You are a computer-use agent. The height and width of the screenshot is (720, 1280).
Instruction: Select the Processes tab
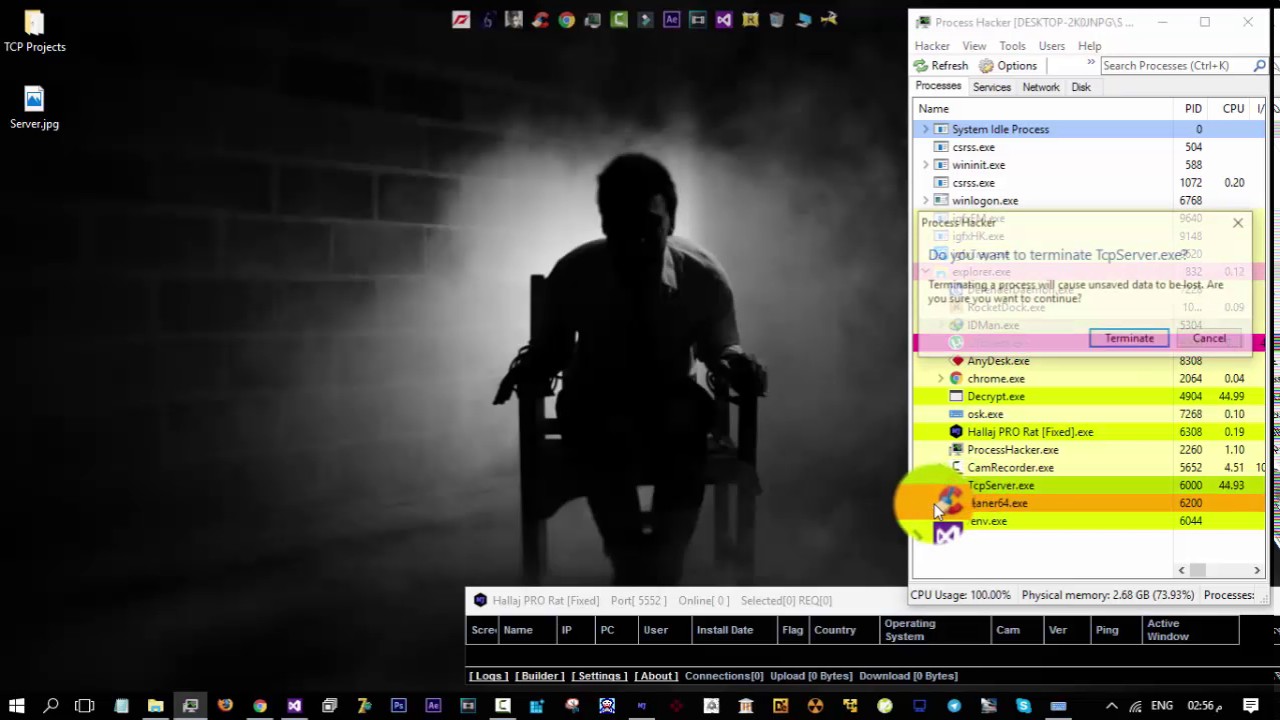[x=938, y=86]
